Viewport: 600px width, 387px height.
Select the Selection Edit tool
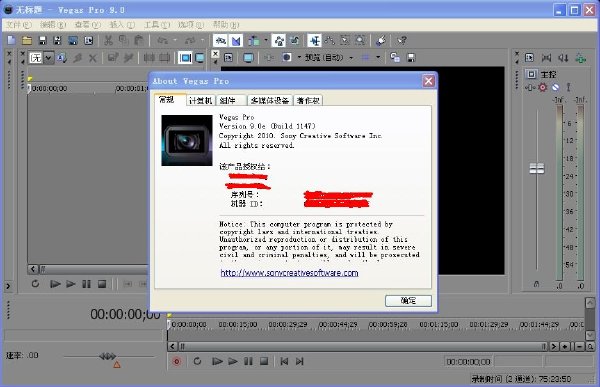click(345, 40)
